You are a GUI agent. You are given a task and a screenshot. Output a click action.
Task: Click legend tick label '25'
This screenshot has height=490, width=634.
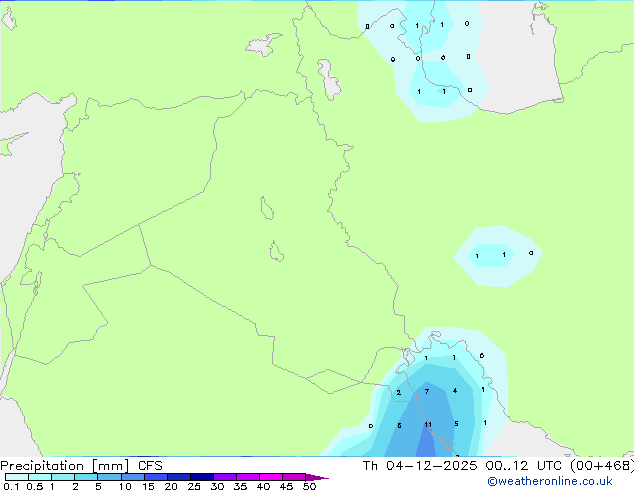point(194,486)
